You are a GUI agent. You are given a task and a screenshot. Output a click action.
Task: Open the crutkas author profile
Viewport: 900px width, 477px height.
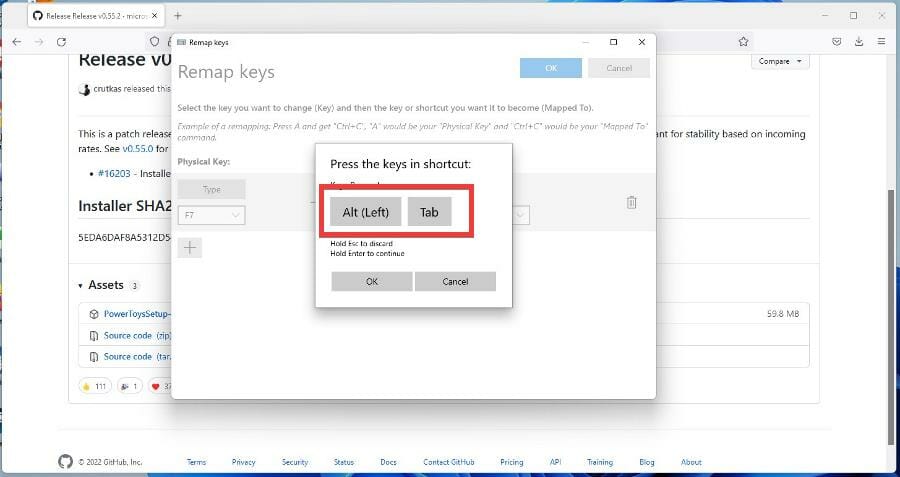click(x=107, y=89)
